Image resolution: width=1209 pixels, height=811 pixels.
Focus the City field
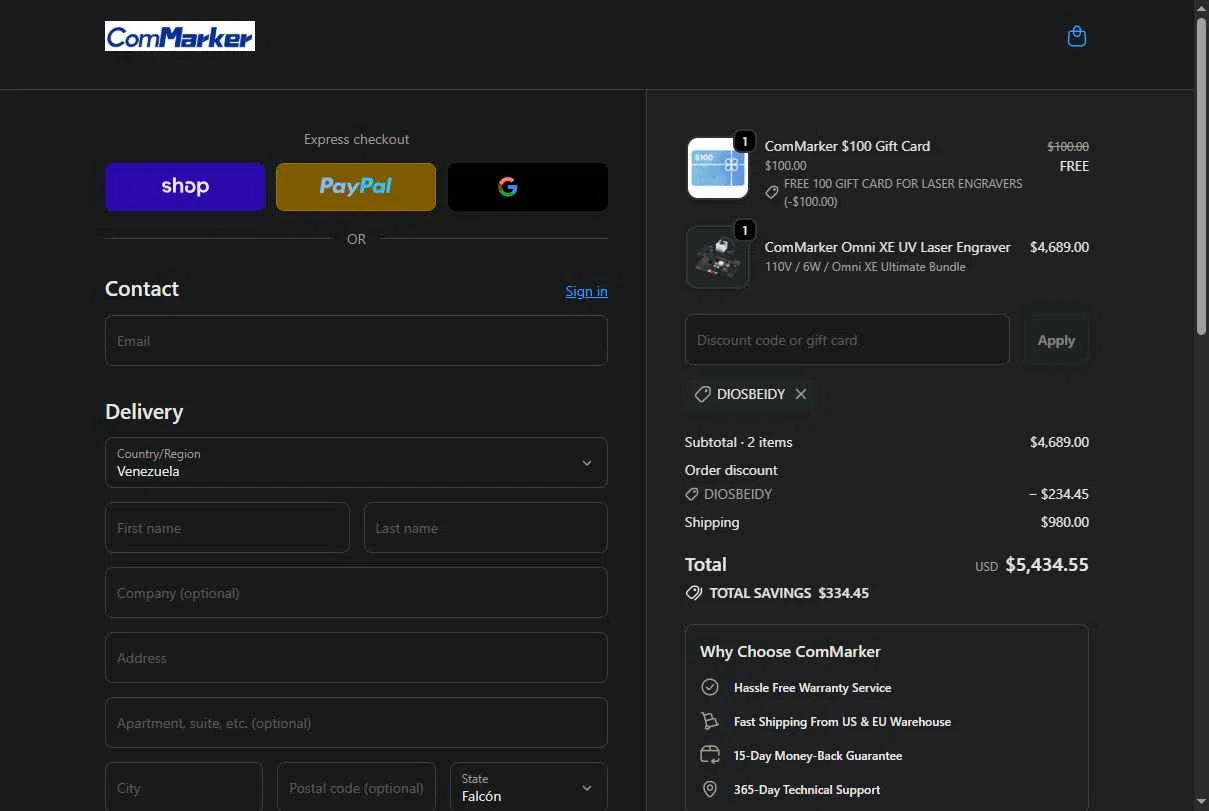coord(184,787)
